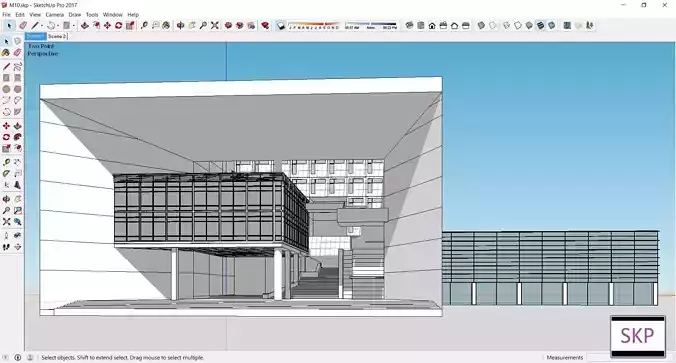Click the circled info status bar icon
676x363 pixels.
click(x=18, y=357)
